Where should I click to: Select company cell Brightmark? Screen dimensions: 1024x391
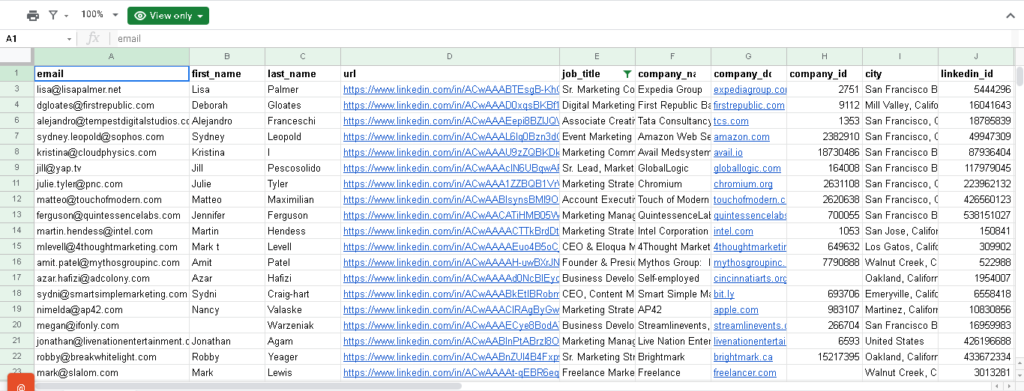click(673, 357)
